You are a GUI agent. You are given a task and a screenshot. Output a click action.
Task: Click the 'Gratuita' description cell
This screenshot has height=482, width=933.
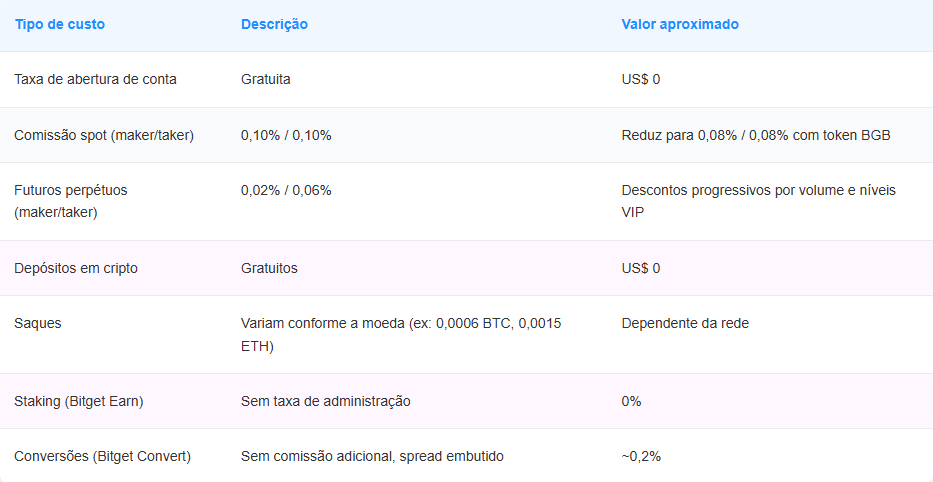click(x=266, y=79)
